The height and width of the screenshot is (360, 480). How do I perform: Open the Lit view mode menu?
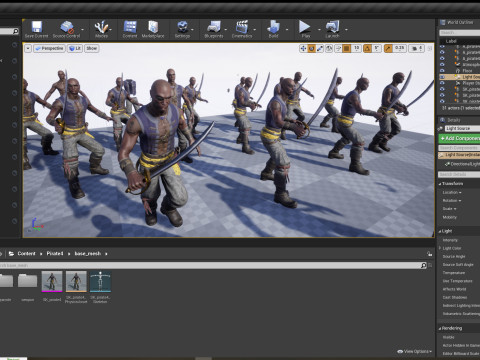pos(75,49)
